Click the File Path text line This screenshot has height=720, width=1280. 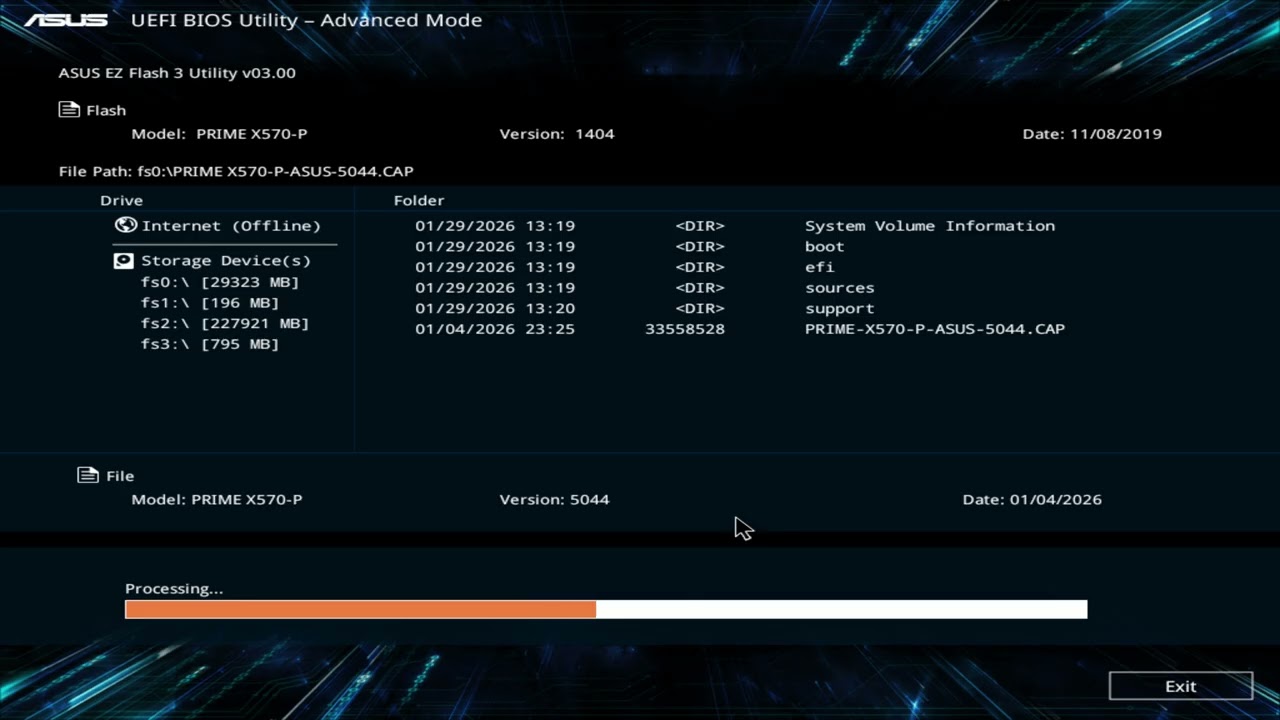pos(236,171)
